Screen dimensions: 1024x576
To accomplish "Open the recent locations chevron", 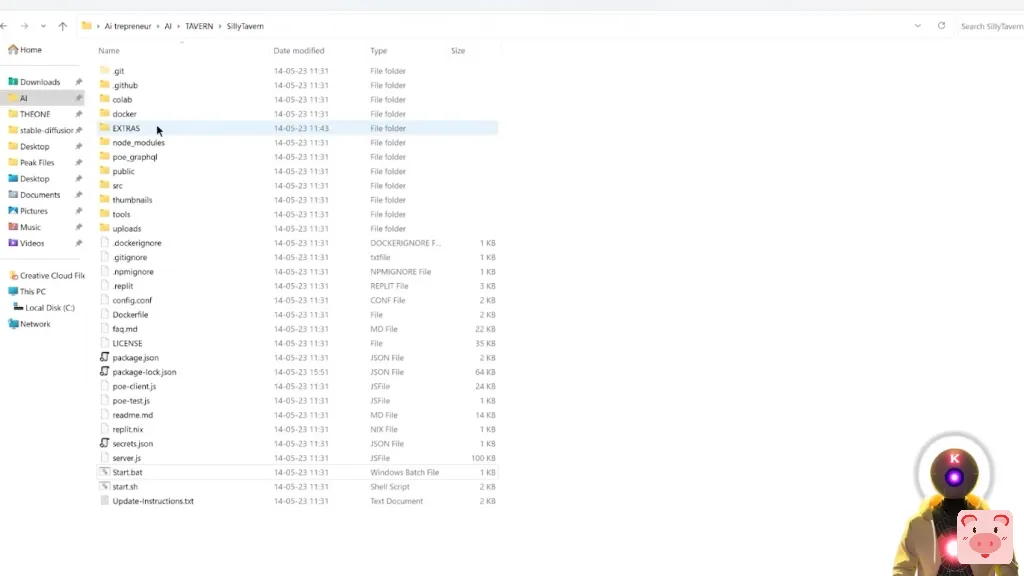I will [43, 26].
